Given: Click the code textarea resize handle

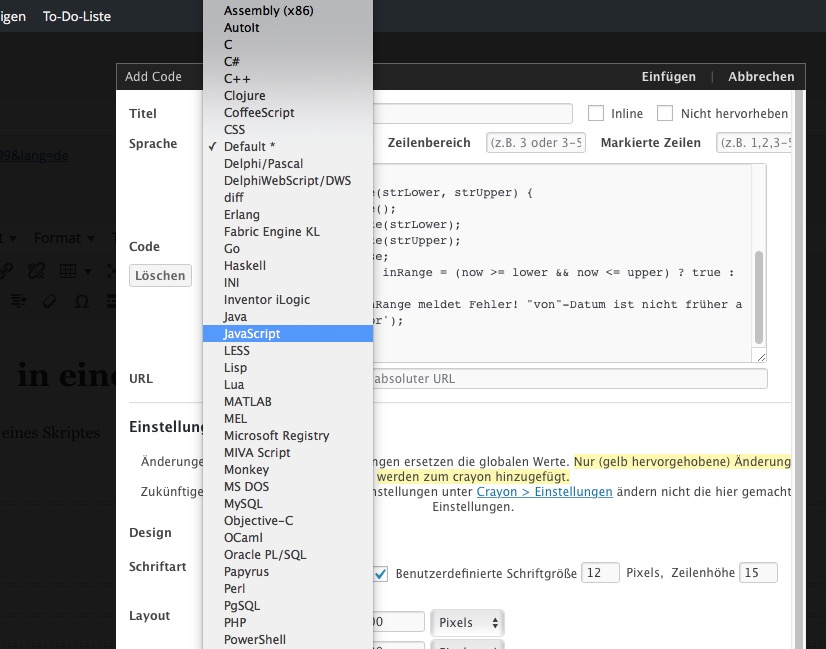Looking at the screenshot, I should pos(761,357).
